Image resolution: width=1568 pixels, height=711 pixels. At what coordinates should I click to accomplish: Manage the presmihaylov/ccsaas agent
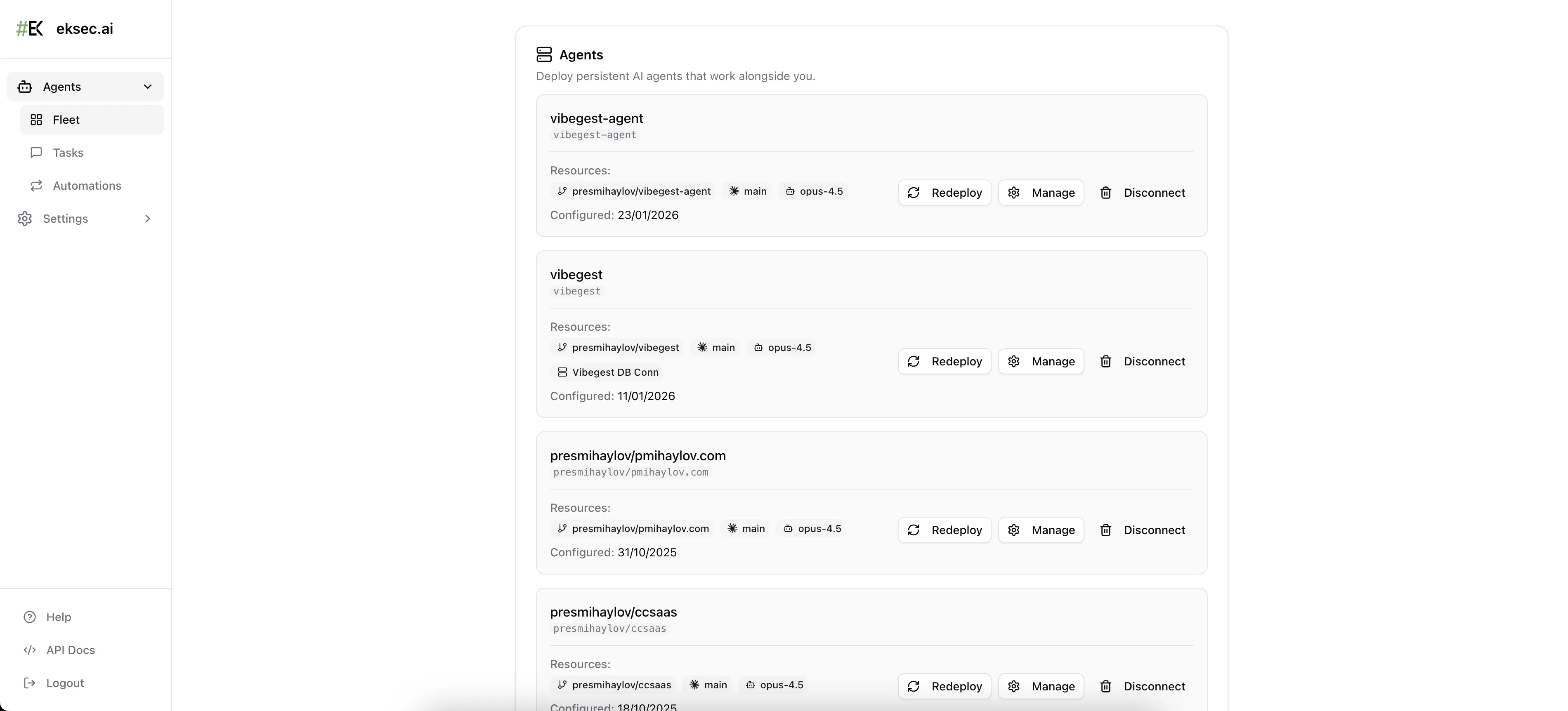click(x=1041, y=686)
